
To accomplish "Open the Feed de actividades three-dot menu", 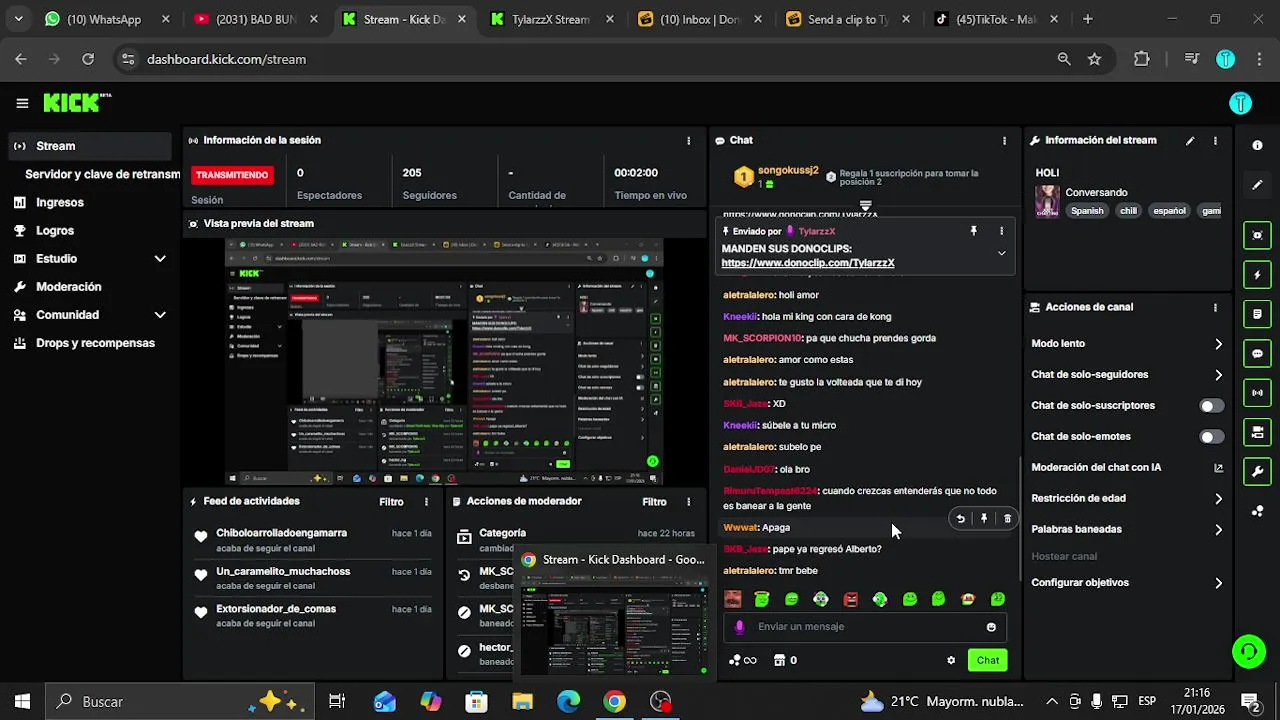I will click(426, 502).
